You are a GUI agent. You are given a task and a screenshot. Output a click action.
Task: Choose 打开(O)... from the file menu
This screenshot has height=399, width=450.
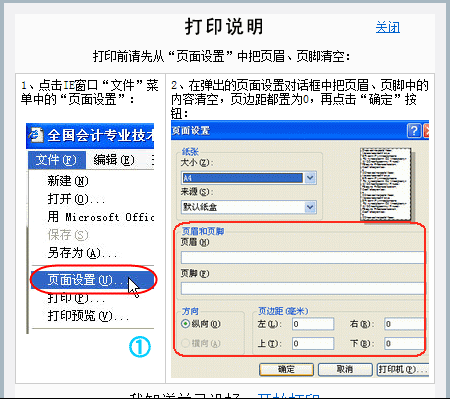[x=76, y=199]
